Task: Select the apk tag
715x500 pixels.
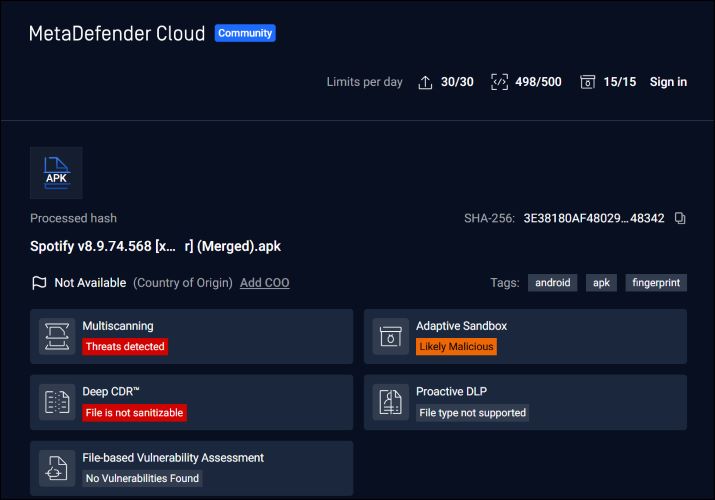Action: coord(601,283)
